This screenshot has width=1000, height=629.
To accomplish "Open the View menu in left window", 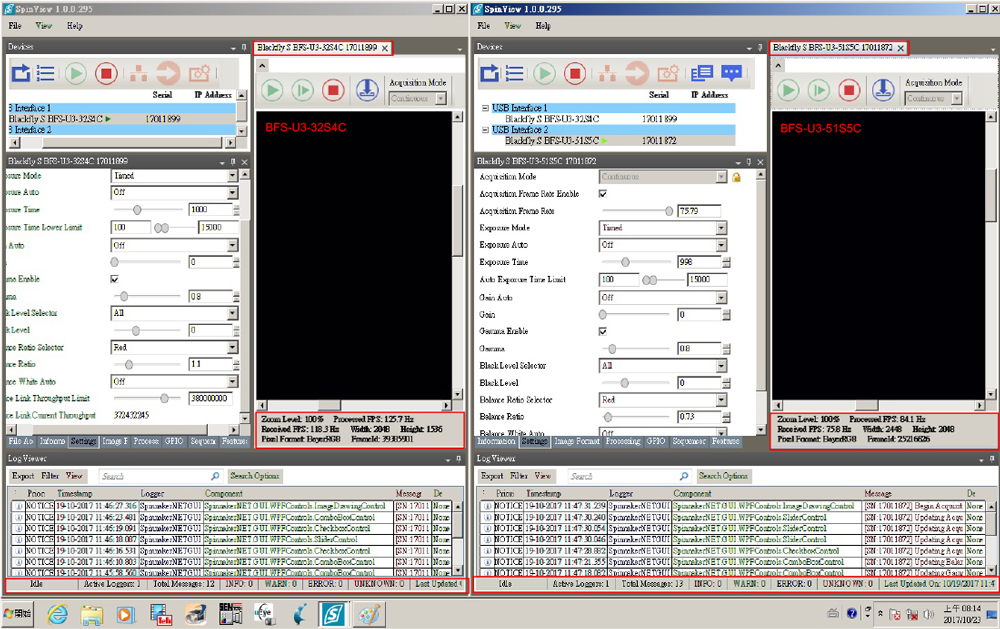I will [x=44, y=26].
